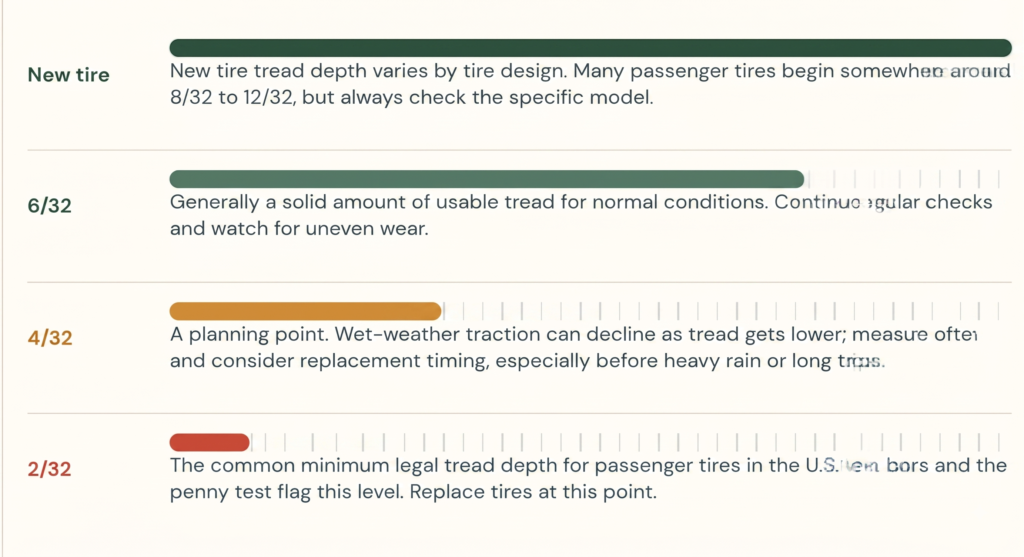
Task: Click the 6/32 tread depth label
Action: click(x=50, y=206)
